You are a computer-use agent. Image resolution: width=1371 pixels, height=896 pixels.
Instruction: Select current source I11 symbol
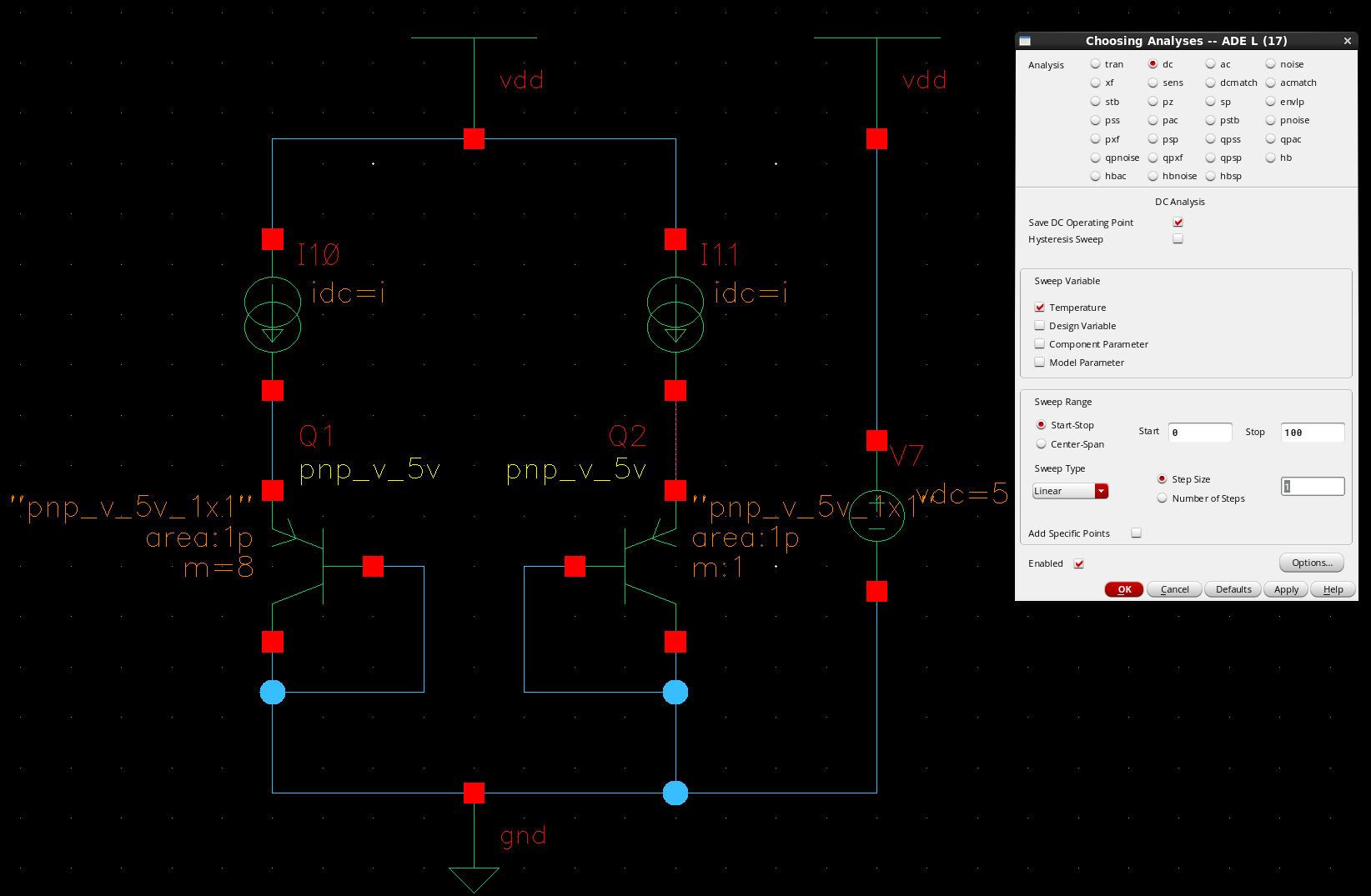675,314
